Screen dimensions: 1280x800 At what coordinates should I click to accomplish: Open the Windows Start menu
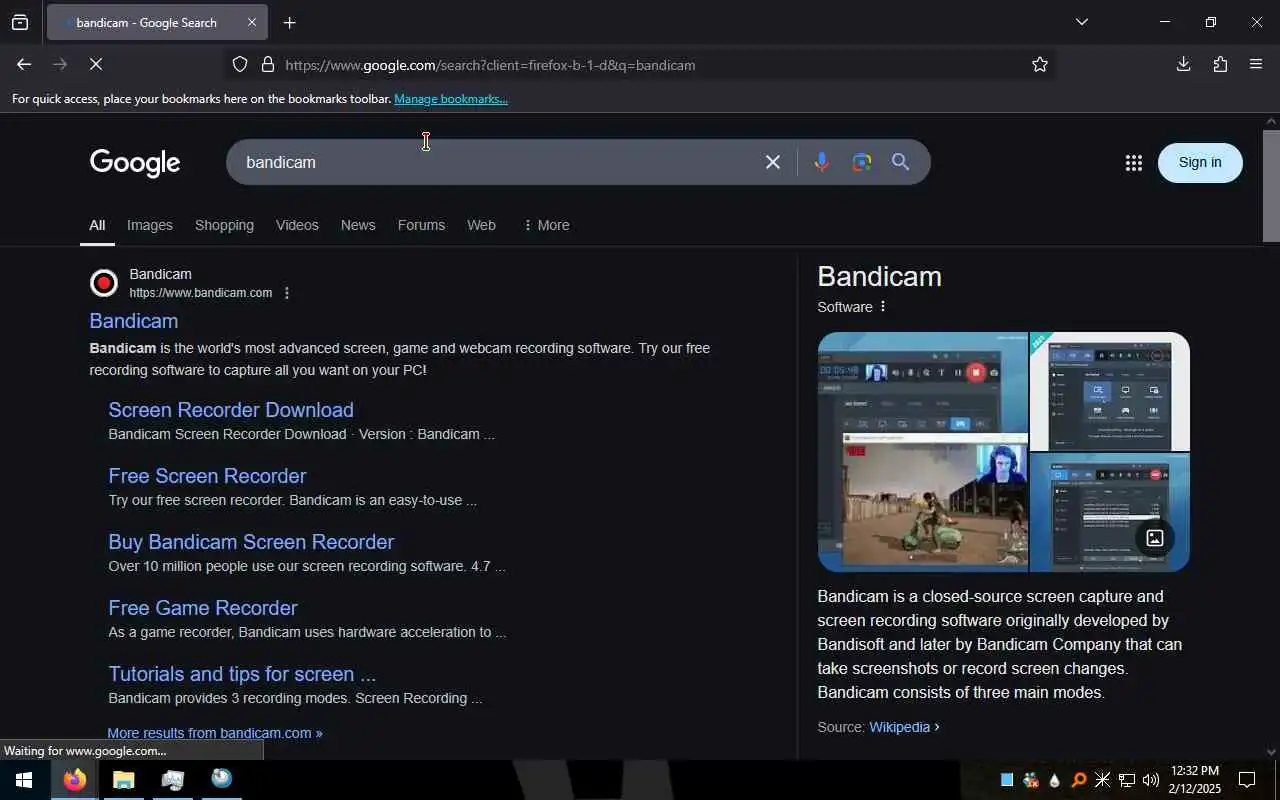tap(24, 780)
